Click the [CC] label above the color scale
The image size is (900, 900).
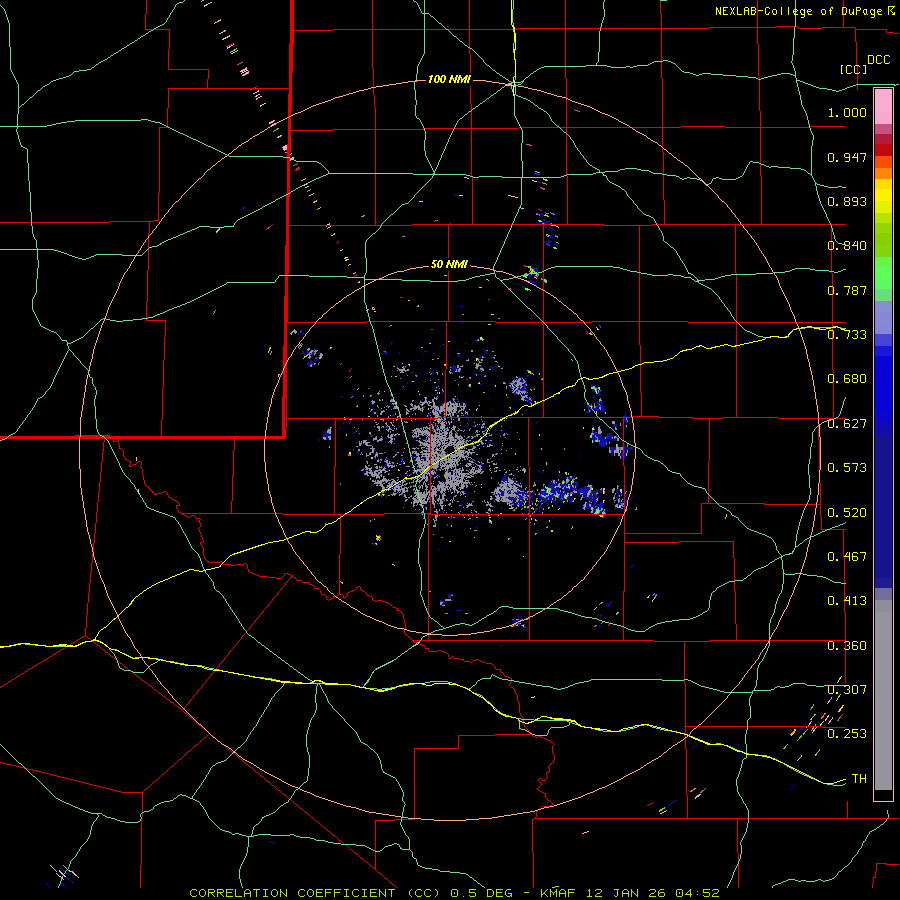click(x=853, y=69)
